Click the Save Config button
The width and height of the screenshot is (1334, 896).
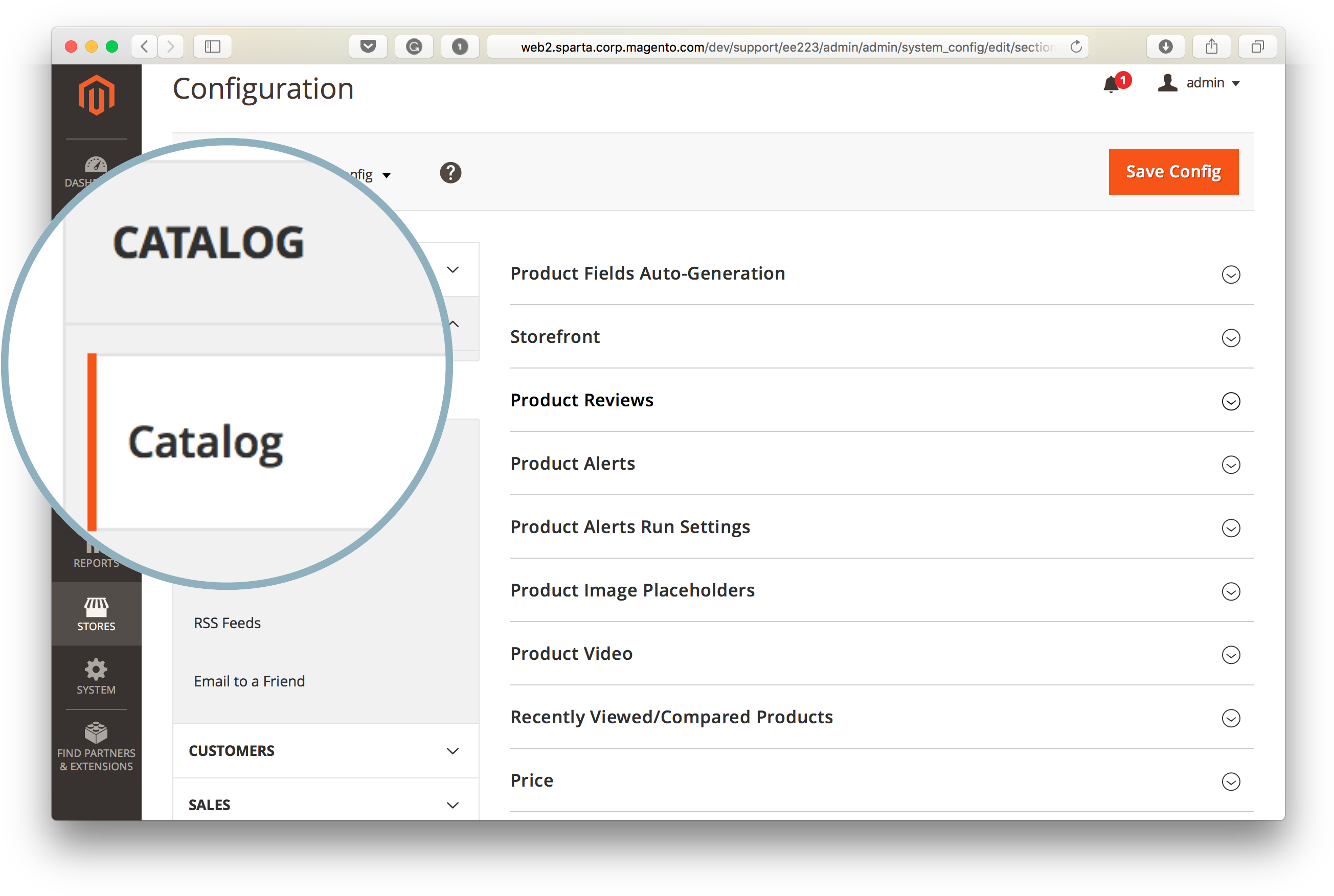click(x=1173, y=171)
